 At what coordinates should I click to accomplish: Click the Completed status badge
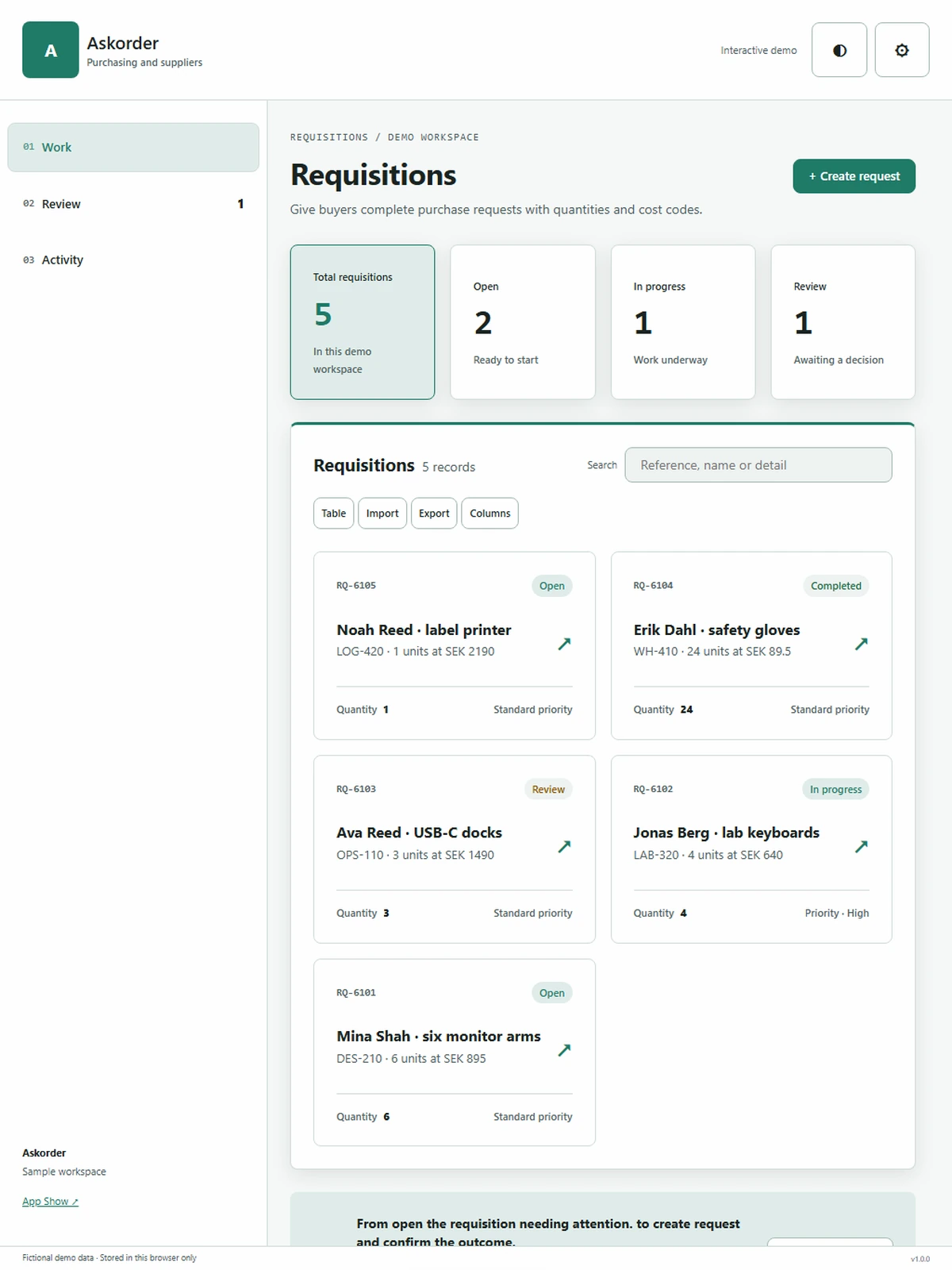pos(835,586)
